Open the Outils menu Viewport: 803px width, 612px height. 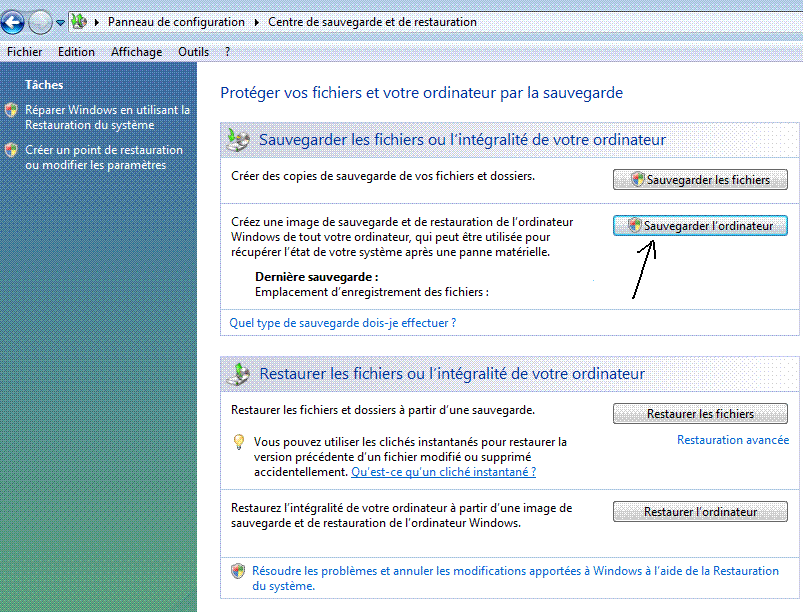click(194, 52)
